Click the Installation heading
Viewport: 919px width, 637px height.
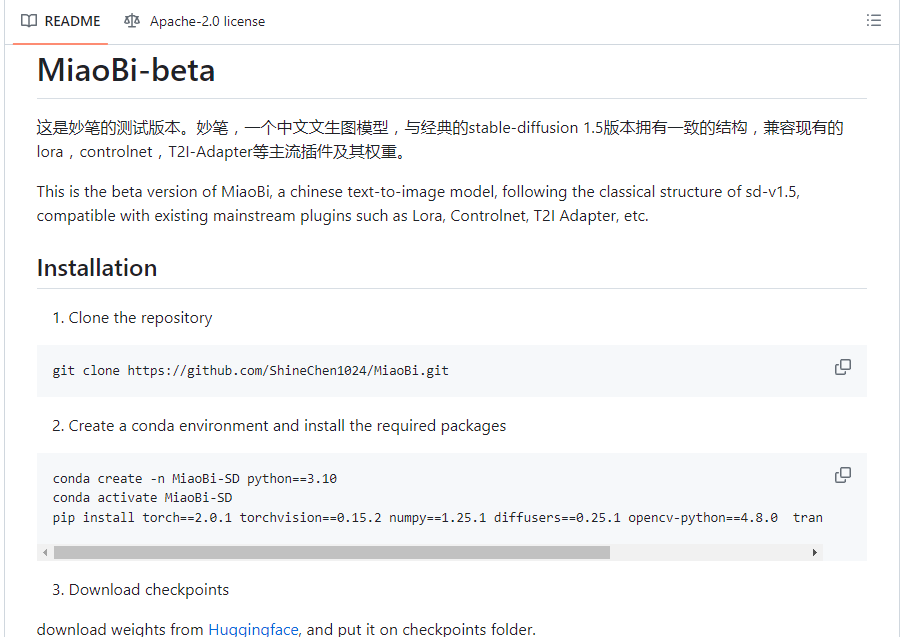97,268
